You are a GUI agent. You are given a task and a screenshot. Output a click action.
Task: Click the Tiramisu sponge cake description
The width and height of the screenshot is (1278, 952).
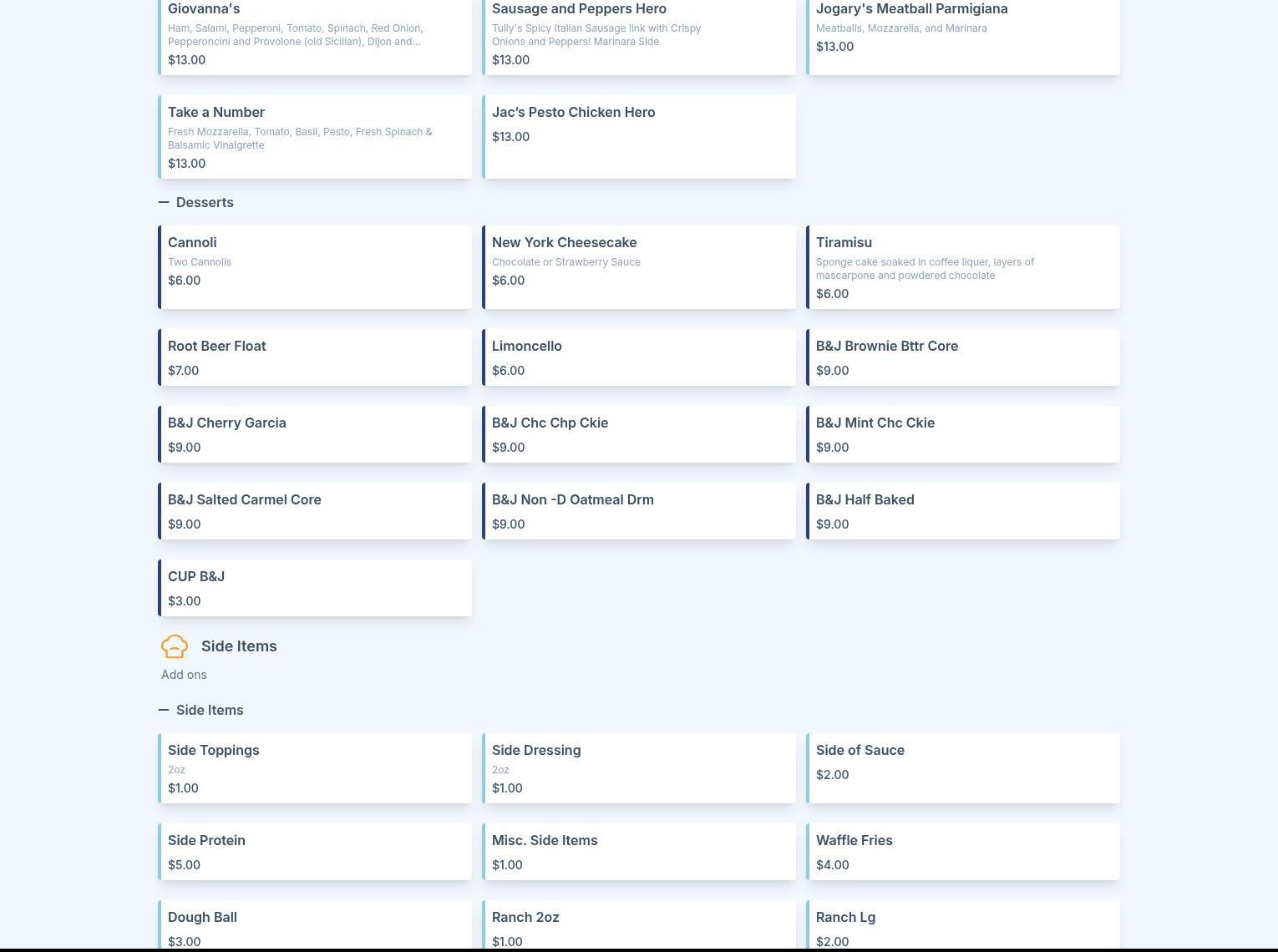click(x=926, y=269)
